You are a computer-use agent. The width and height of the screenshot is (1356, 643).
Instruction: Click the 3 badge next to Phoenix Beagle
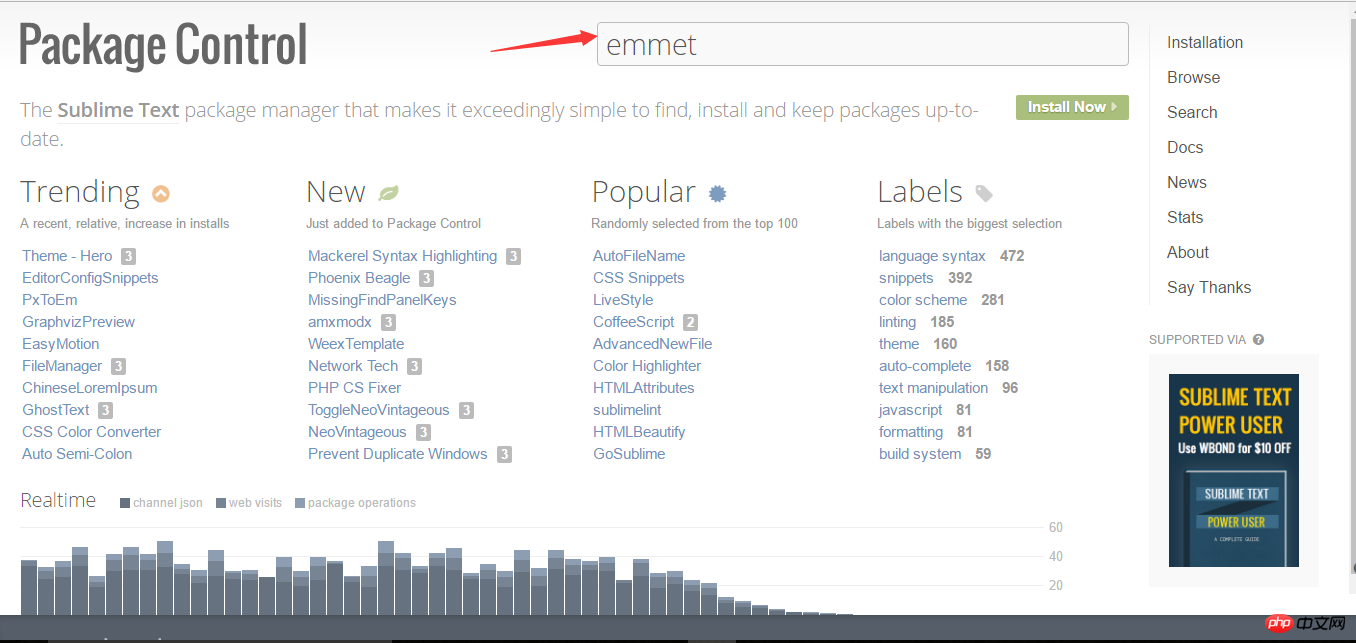(426, 278)
